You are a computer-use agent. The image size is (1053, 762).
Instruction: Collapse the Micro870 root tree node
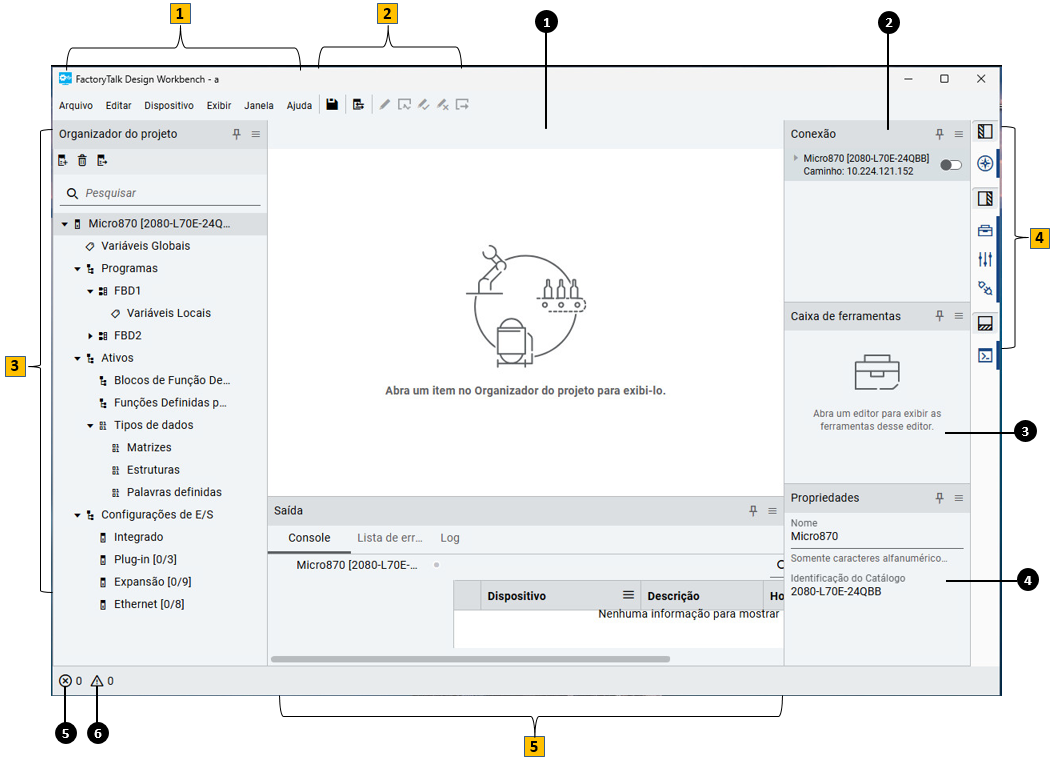tap(64, 224)
